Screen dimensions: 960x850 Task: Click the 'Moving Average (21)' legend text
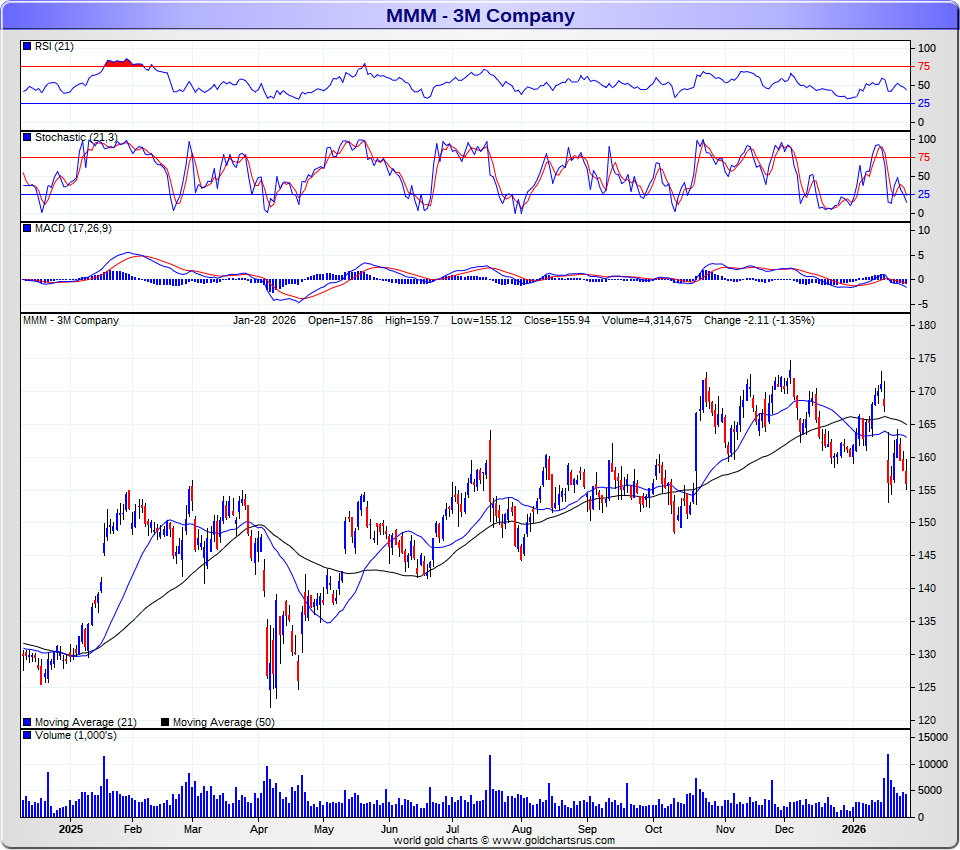click(85, 722)
